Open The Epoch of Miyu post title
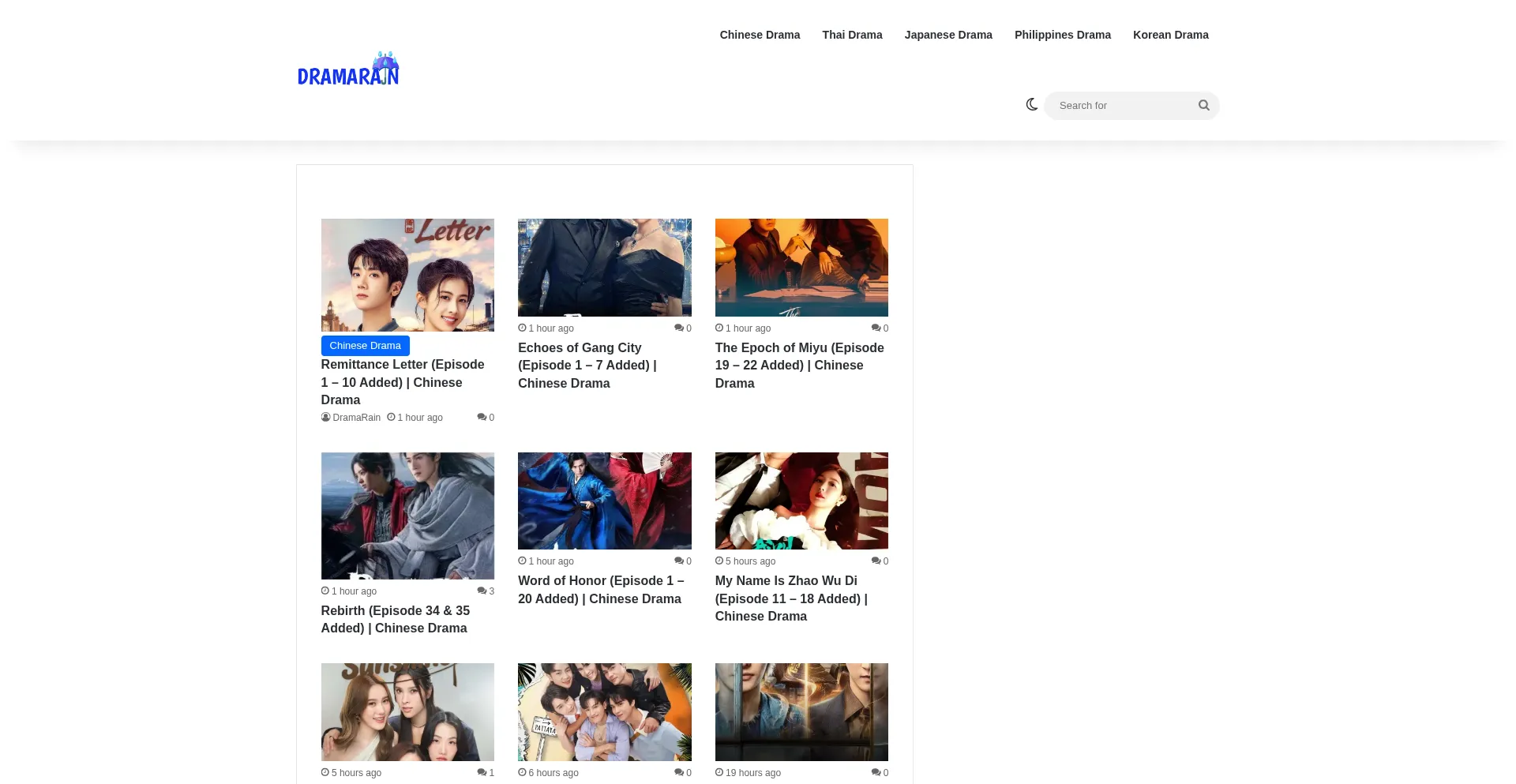1516x784 pixels. pos(800,366)
